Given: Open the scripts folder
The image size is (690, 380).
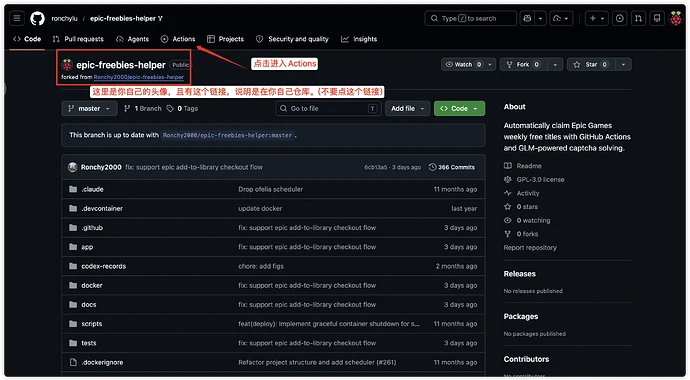Looking at the screenshot, I should (x=92, y=324).
